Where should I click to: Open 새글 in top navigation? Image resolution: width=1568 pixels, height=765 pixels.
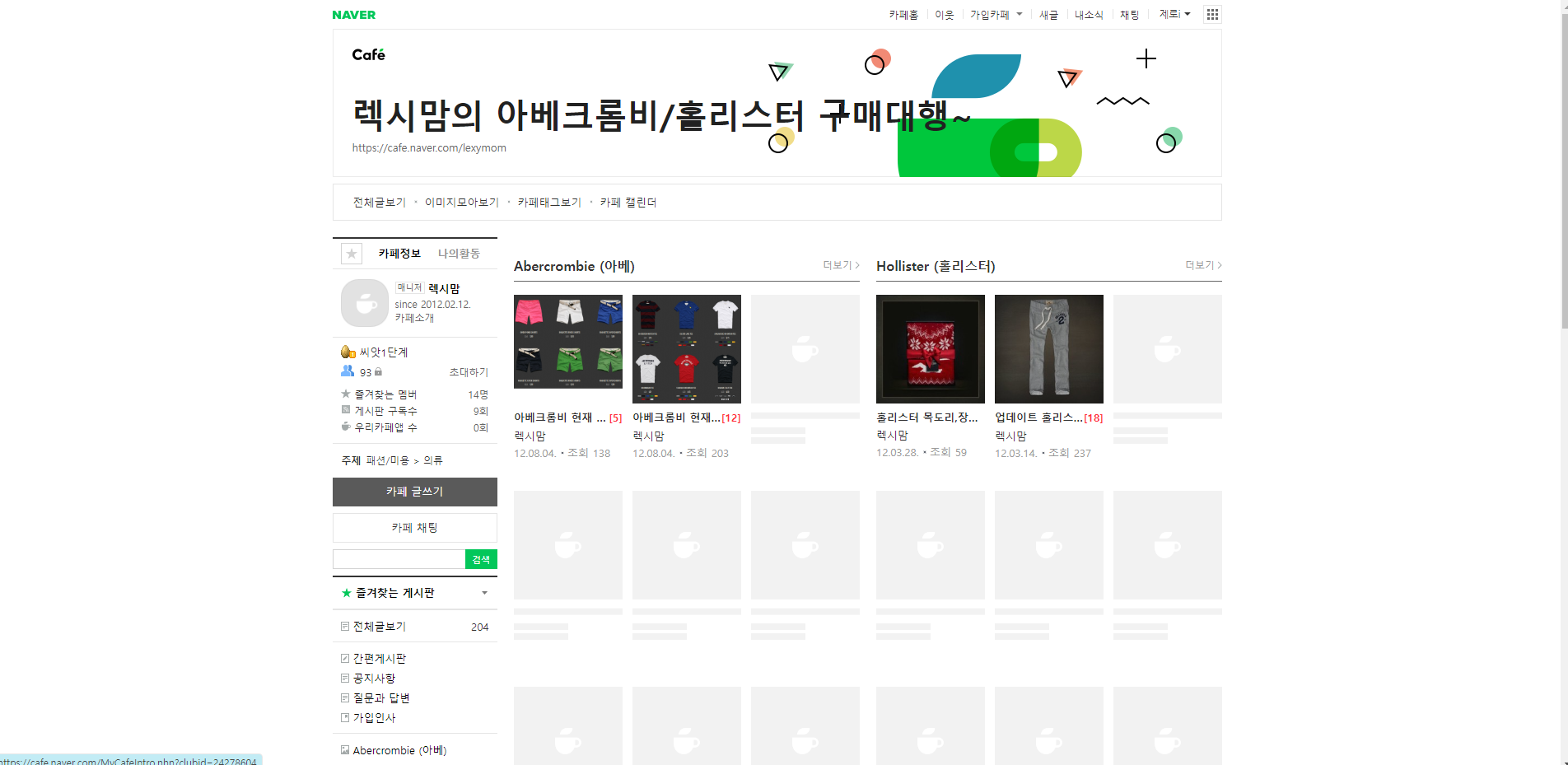[1048, 15]
